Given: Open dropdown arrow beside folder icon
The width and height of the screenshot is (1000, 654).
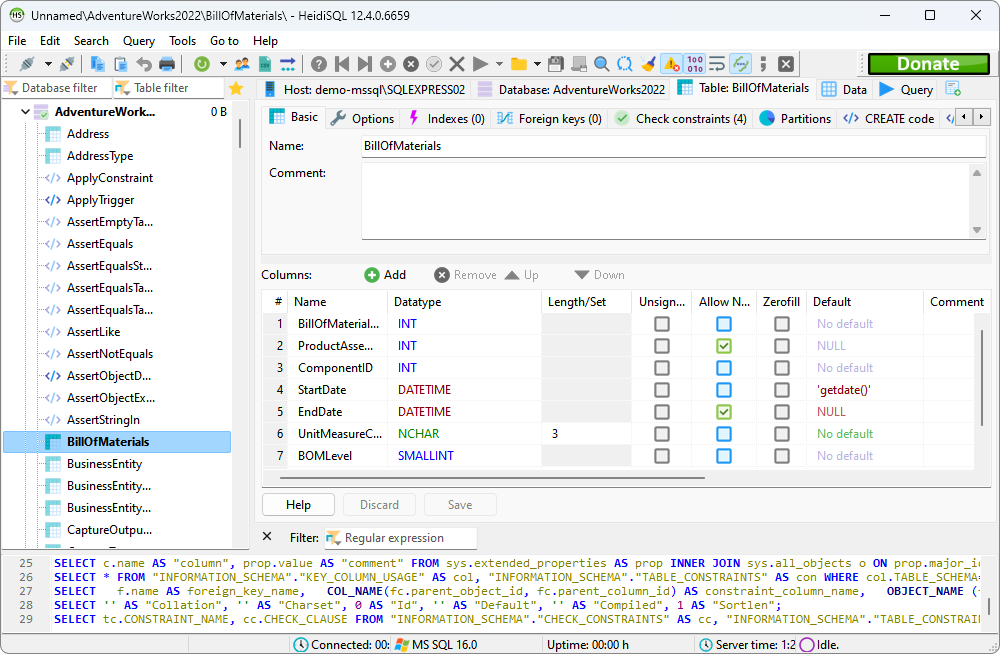Looking at the screenshot, I should 537,64.
